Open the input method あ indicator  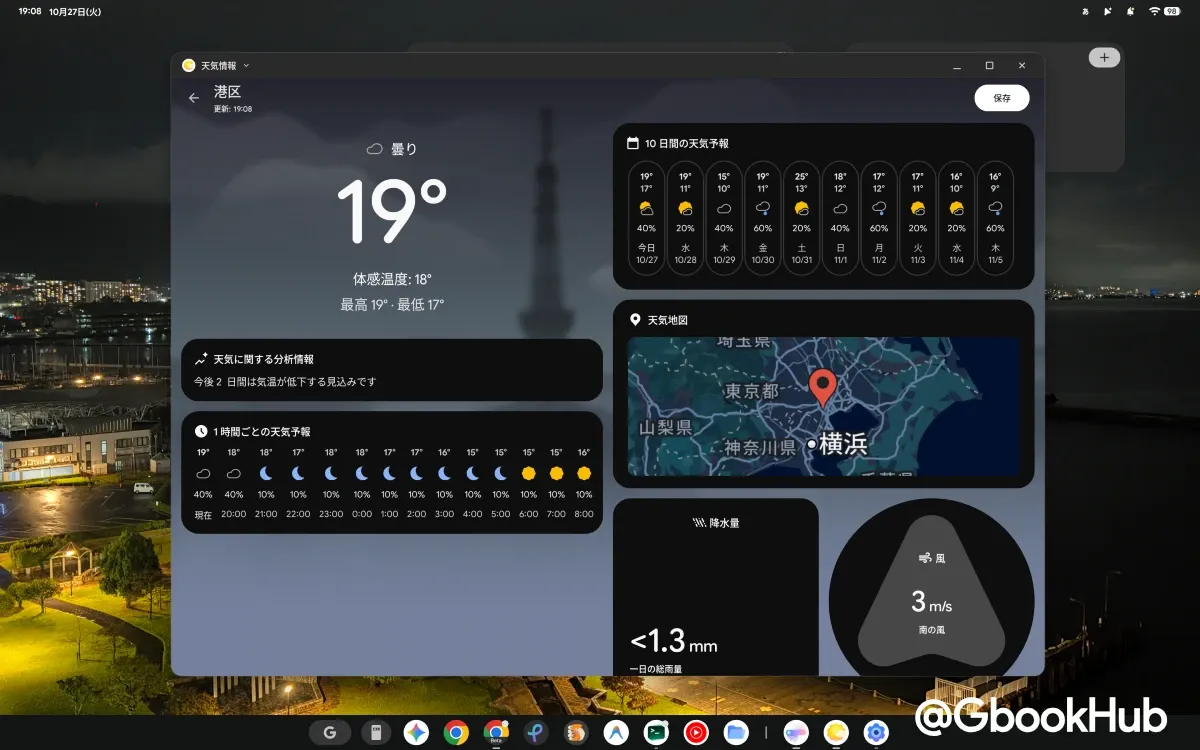point(1086,11)
